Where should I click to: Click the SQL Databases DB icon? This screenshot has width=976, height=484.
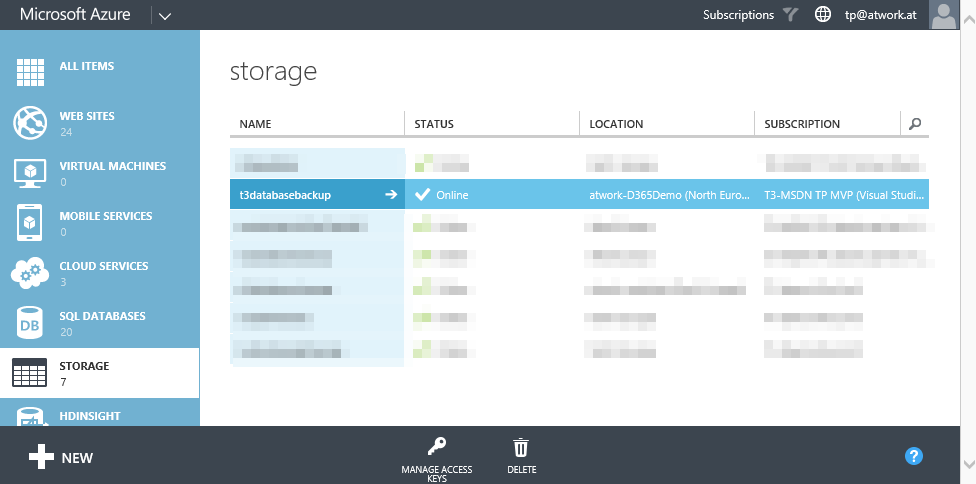coord(30,323)
